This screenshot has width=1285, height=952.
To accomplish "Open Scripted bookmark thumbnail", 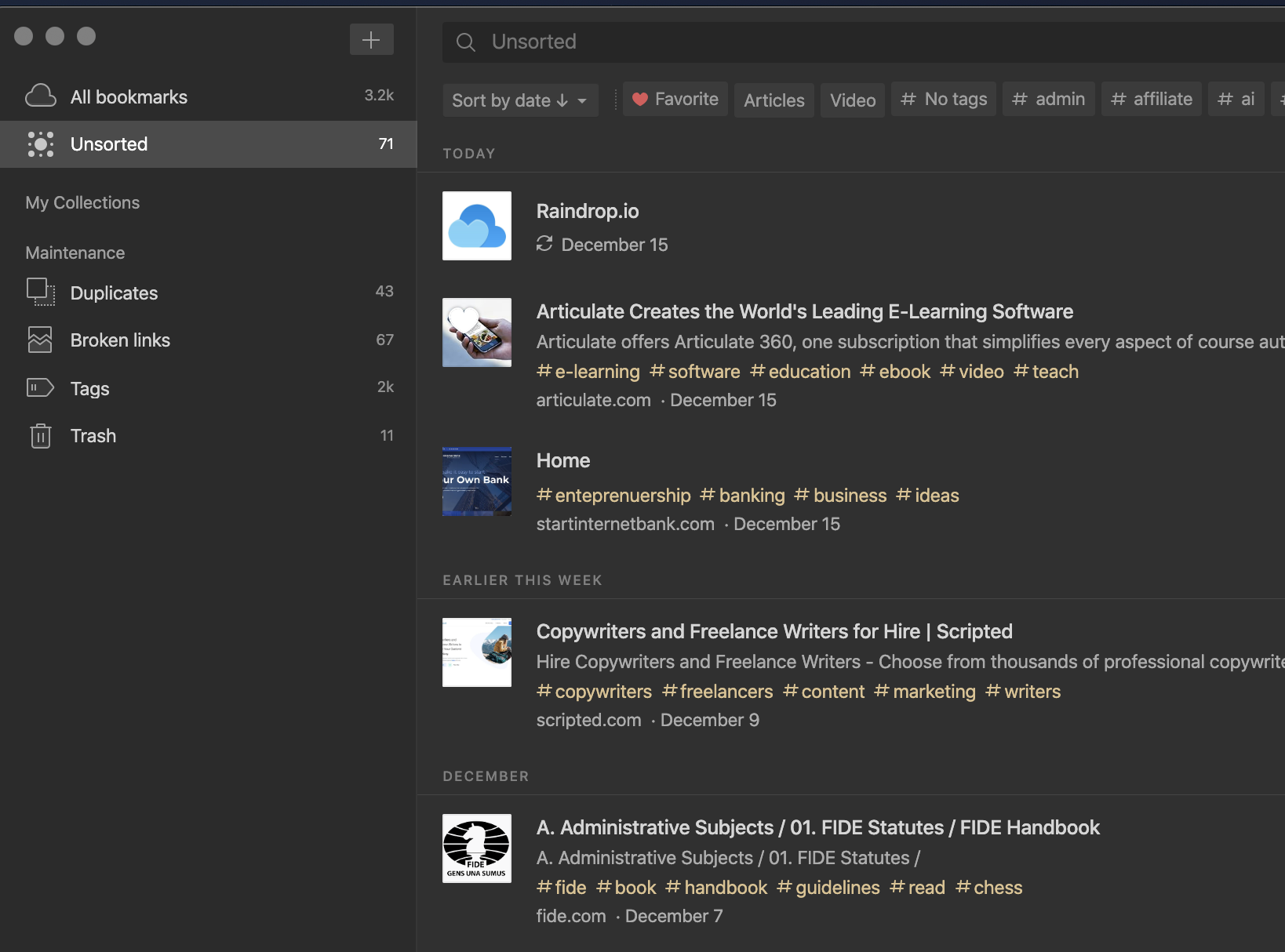I will 477,652.
